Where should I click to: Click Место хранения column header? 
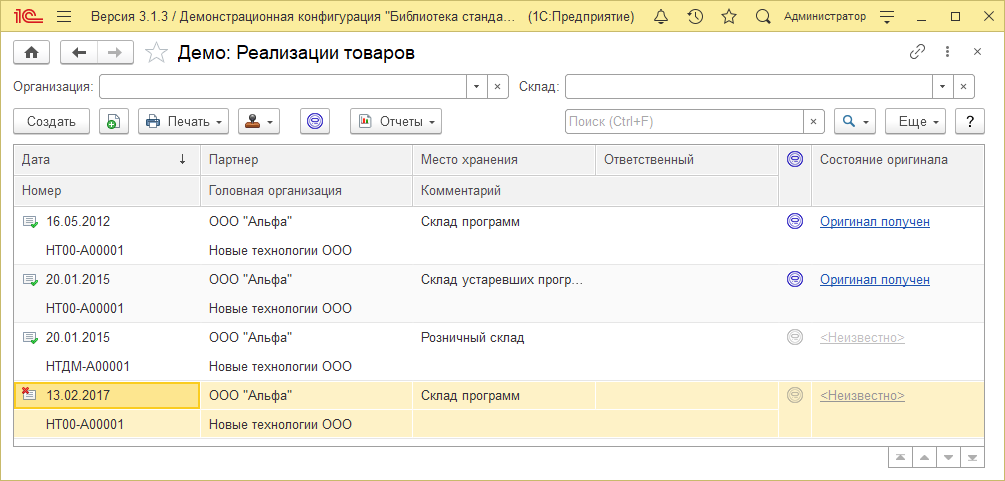click(504, 160)
